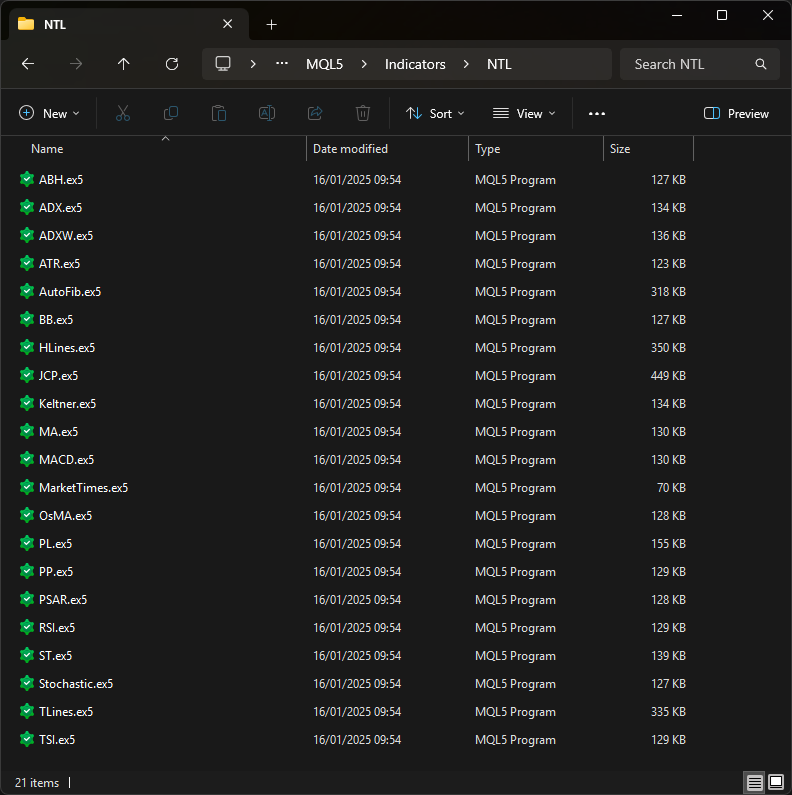Click the TSI.ex5 file icon
The image size is (792, 795).
[x=27, y=739]
